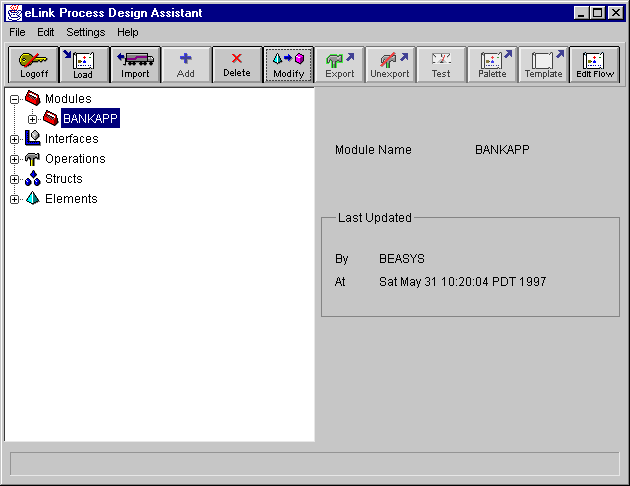Screen dimensions: 630x486
Task: Click the BANKAPP module toolbox icon
Action: tap(51, 118)
